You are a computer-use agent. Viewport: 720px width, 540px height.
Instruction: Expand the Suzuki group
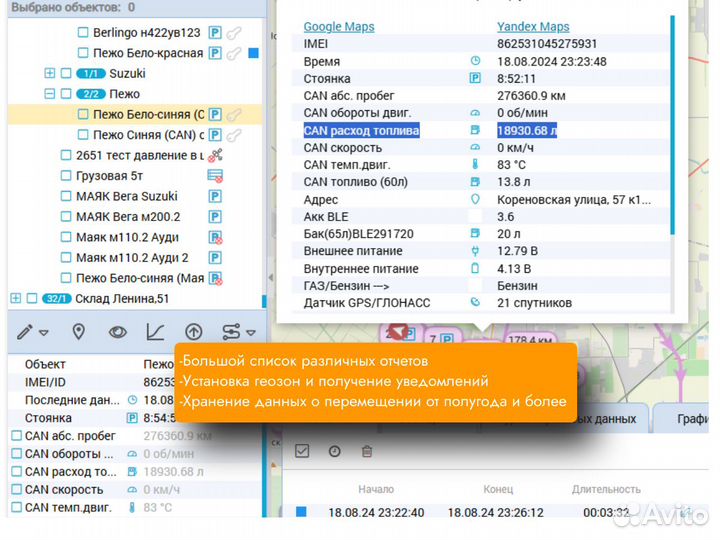click(x=50, y=73)
